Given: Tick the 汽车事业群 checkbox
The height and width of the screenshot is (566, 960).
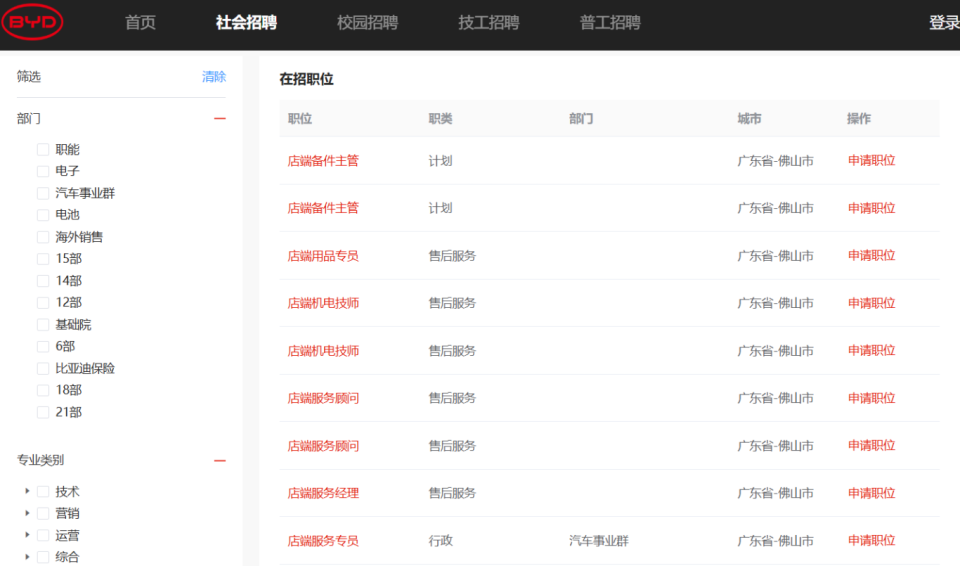Looking at the screenshot, I should (x=43, y=193).
